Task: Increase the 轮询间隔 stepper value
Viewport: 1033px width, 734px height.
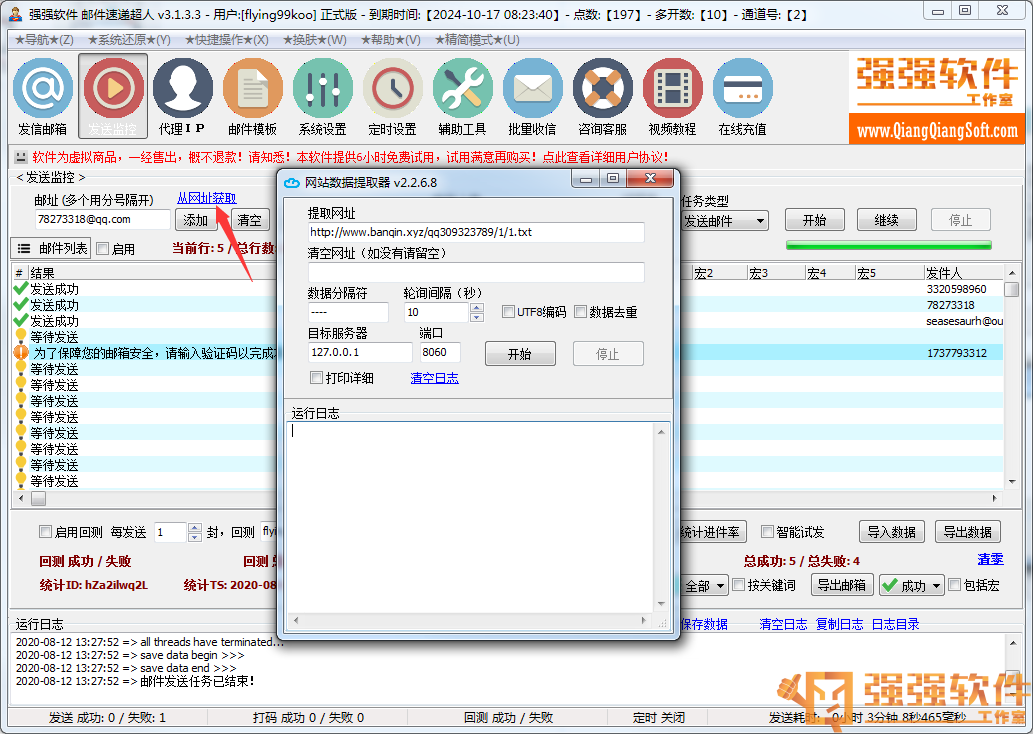Action: point(477,307)
